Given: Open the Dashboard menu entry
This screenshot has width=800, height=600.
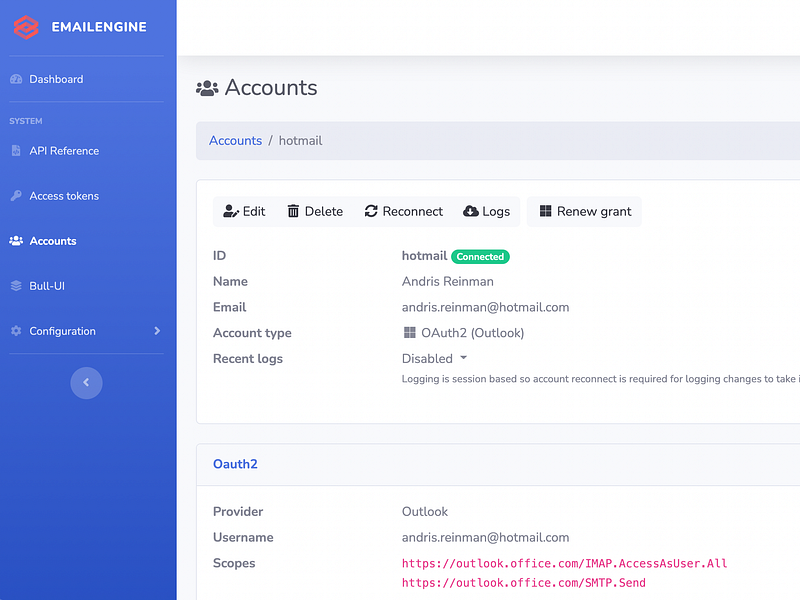Looking at the screenshot, I should tap(56, 78).
